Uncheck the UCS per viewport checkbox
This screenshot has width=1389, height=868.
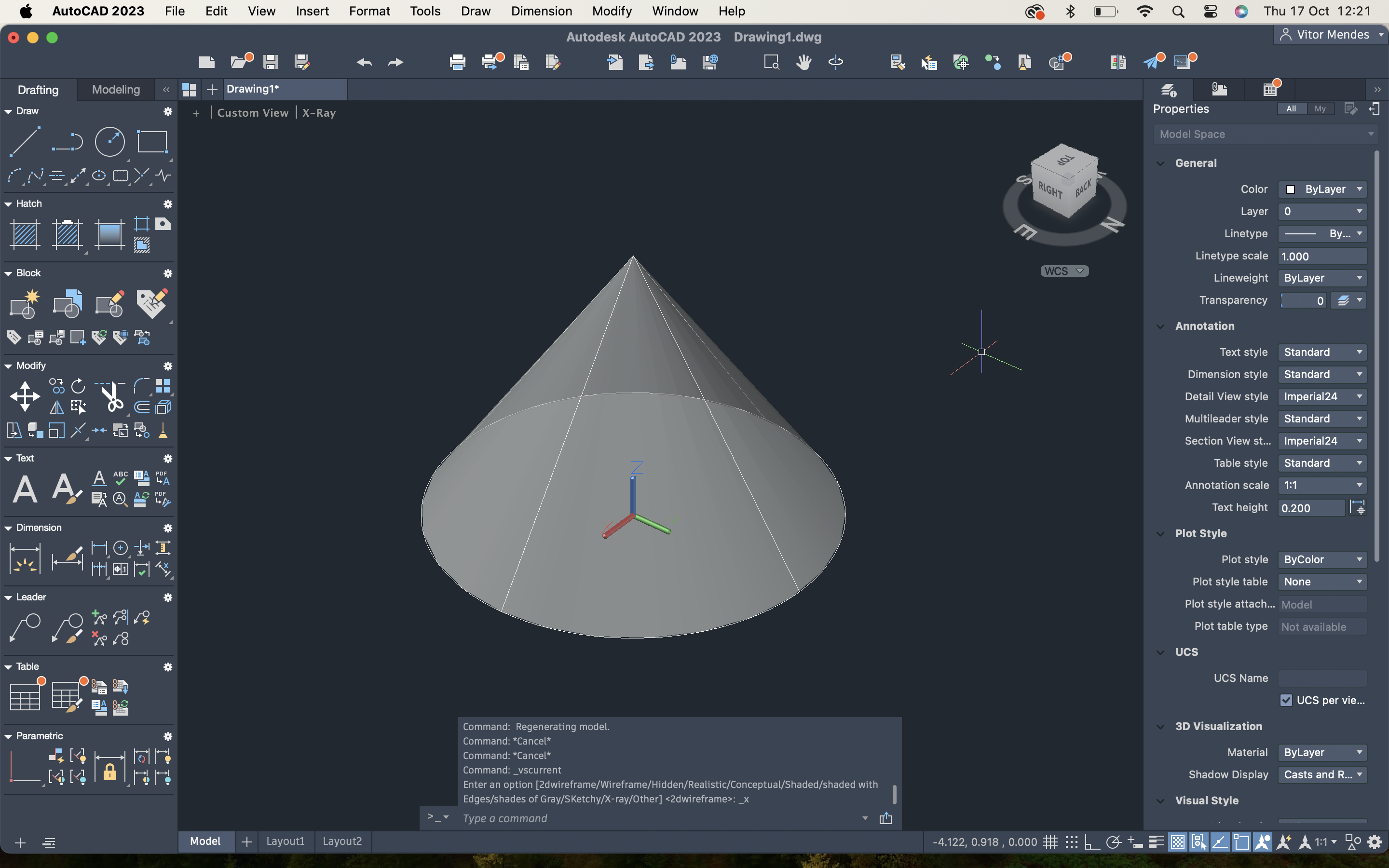(1286, 700)
